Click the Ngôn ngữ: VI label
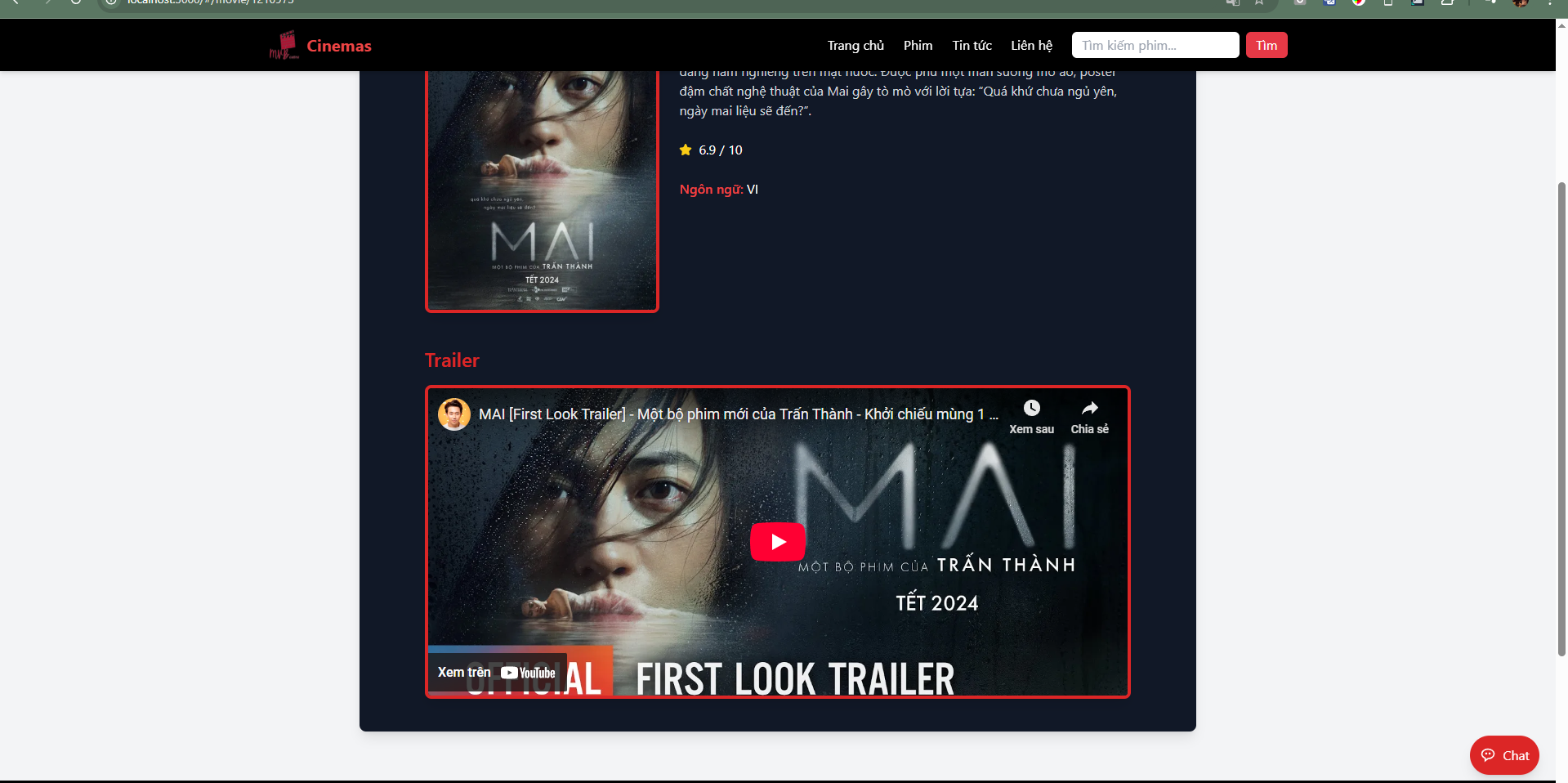The image size is (1568, 783). point(719,190)
